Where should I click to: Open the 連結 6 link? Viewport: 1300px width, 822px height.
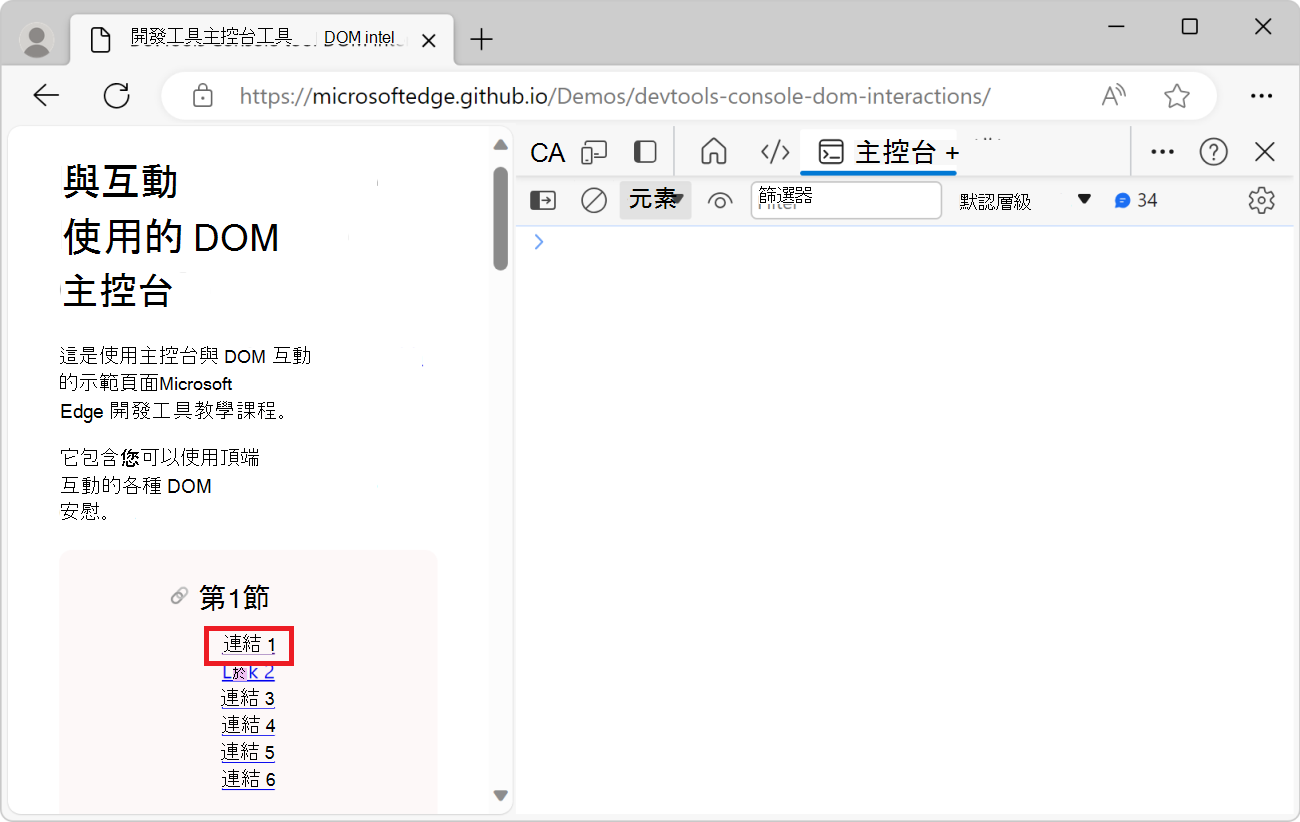(x=248, y=779)
